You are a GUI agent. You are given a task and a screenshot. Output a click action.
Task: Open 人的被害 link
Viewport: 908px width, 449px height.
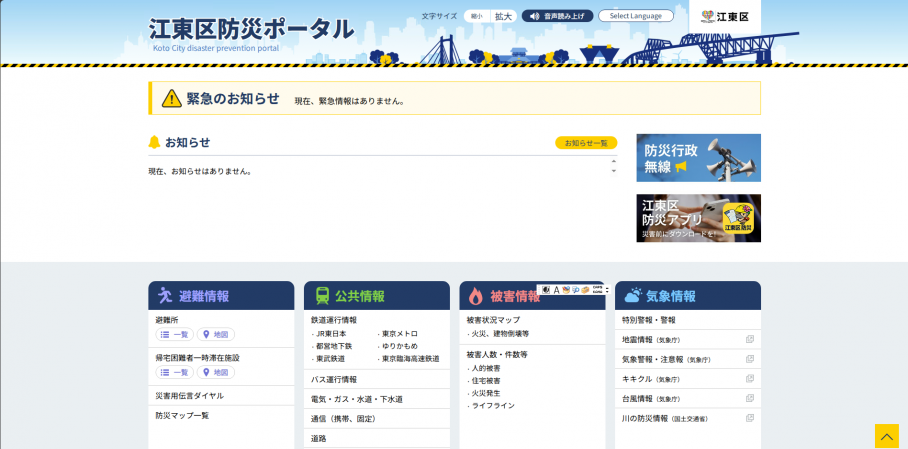484,368
